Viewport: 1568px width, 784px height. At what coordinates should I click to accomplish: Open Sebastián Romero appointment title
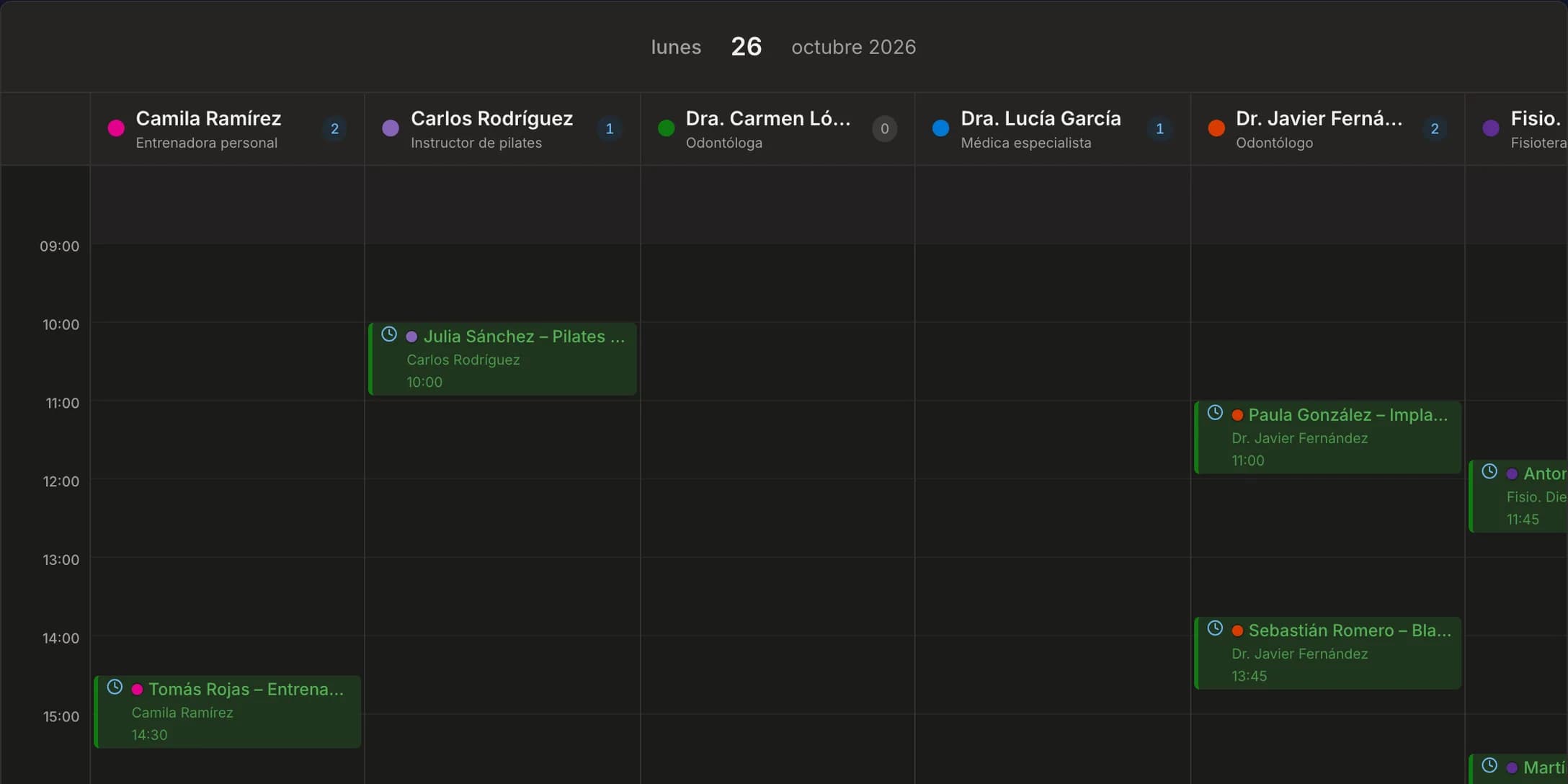tap(1349, 631)
